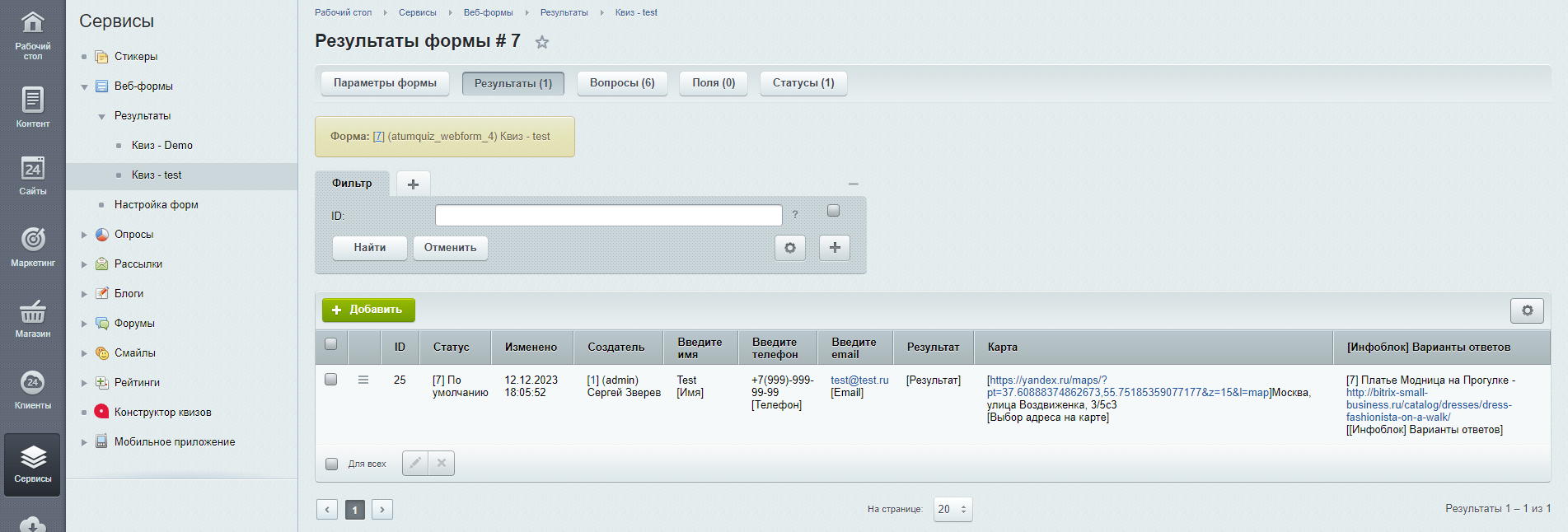This screenshot has width=1568, height=532.
Task: Switch to the Вопросы (6) tab
Action: [x=622, y=83]
